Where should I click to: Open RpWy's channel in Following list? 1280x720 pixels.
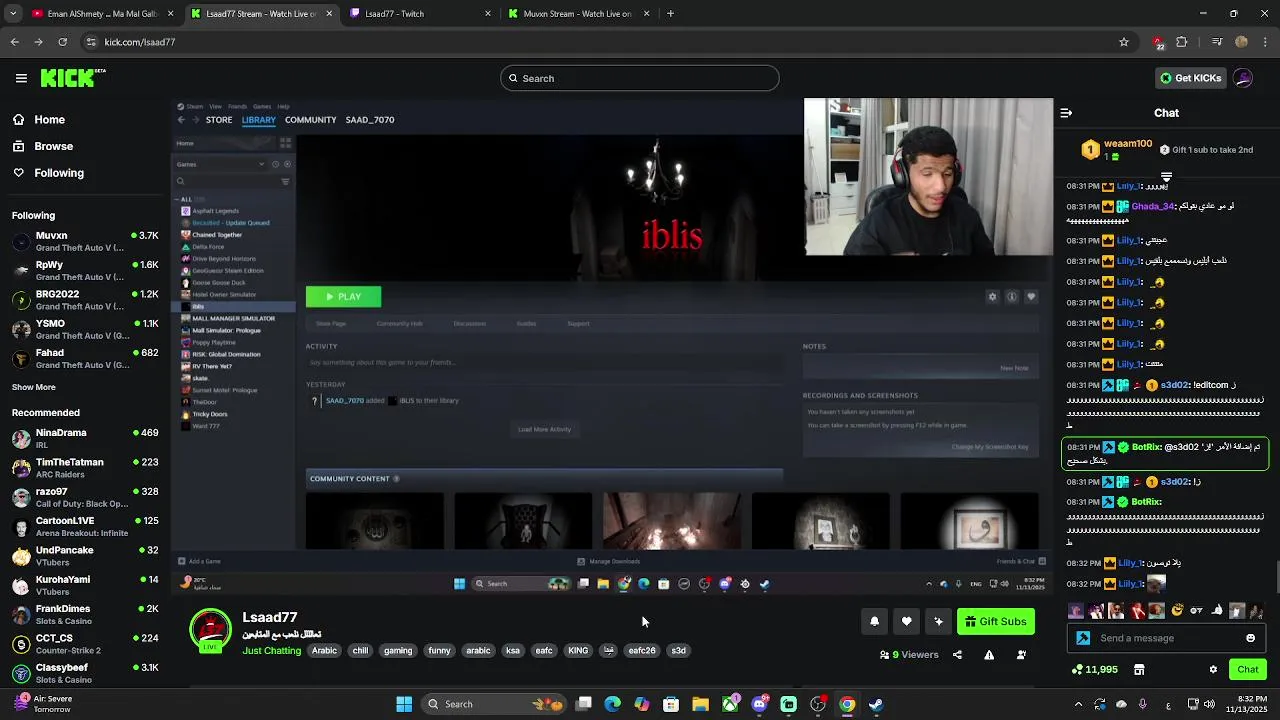click(x=85, y=270)
